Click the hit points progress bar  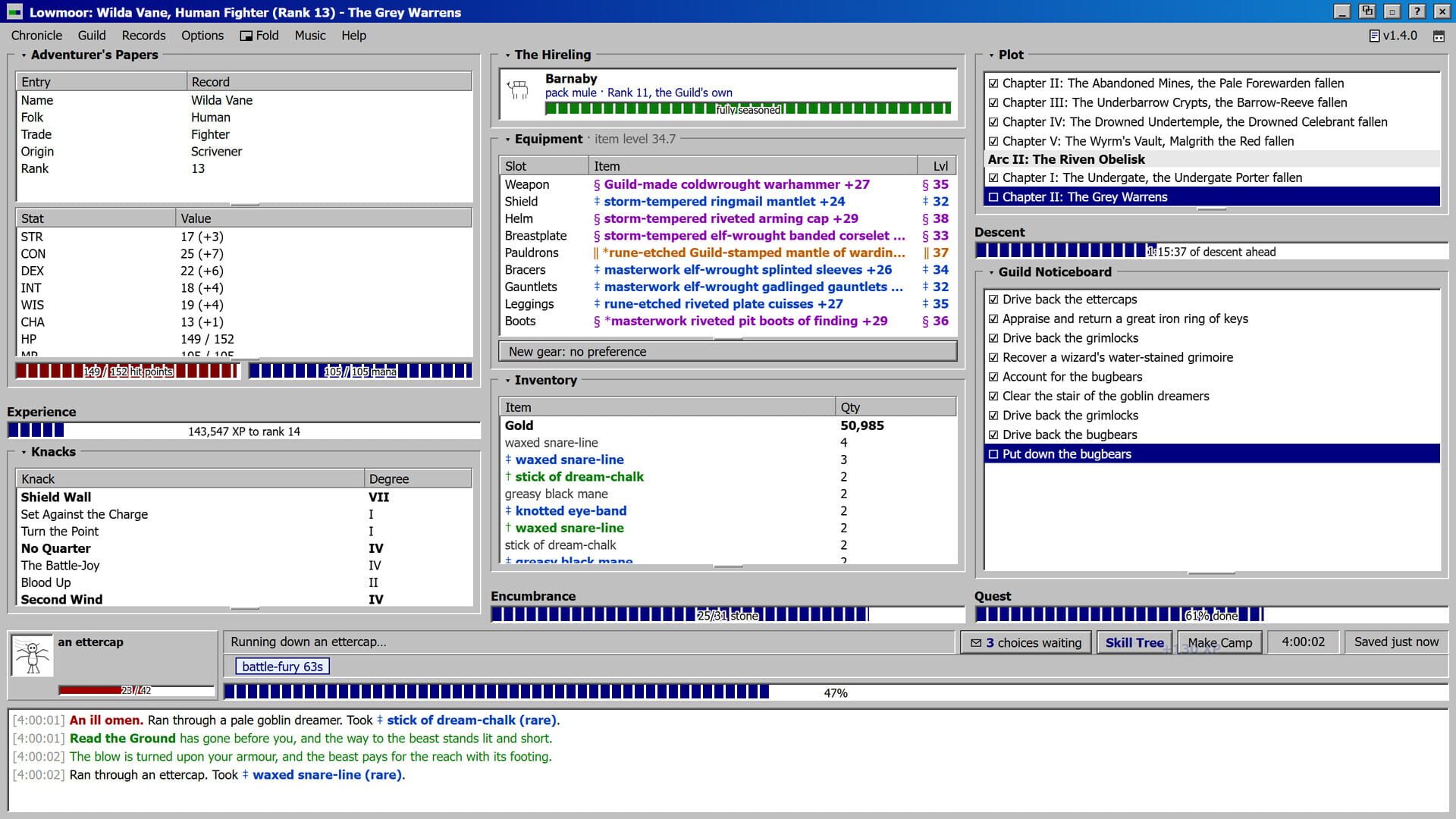coord(127,371)
